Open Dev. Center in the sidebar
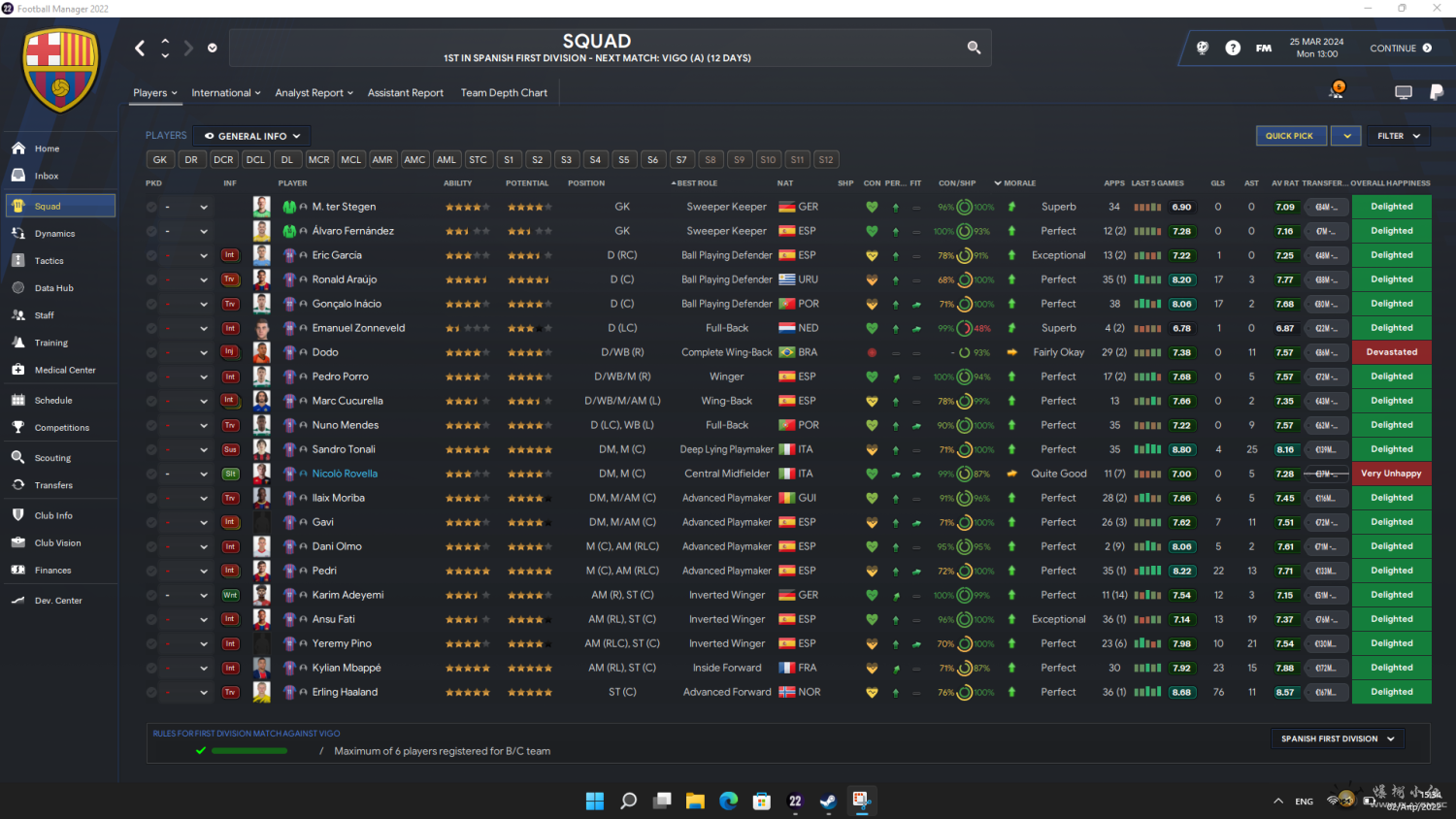 tap(58, 601)
